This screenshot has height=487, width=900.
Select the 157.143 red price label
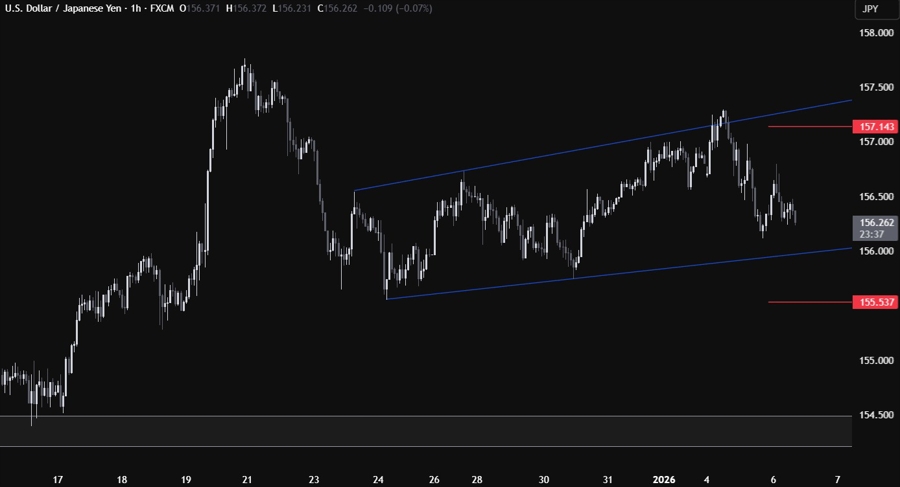(875, 126)
